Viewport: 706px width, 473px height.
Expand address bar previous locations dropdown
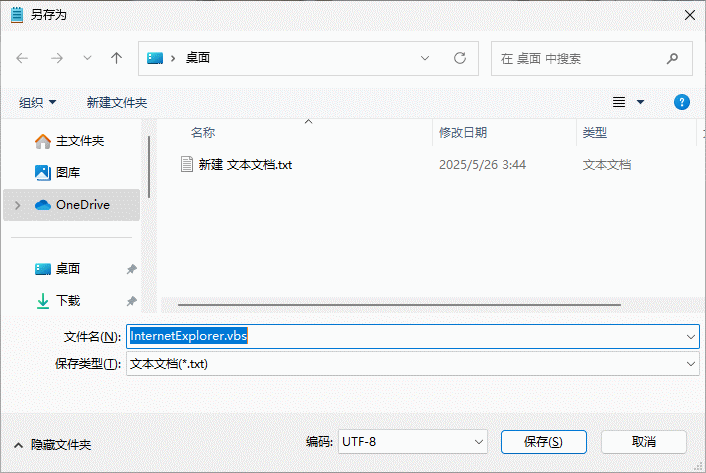pos(425,58)
